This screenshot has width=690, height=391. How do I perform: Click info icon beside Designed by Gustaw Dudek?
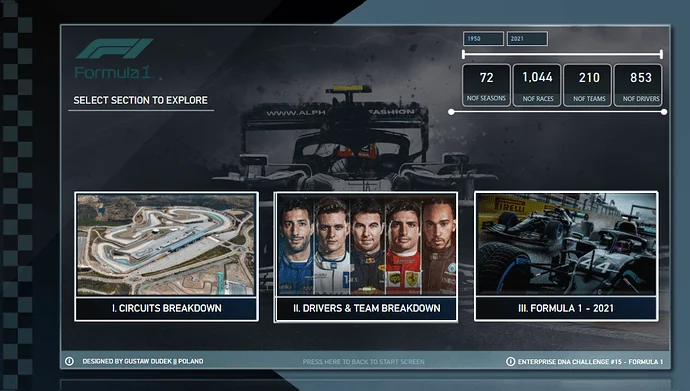pyautogui.click(x=70, y=361)
